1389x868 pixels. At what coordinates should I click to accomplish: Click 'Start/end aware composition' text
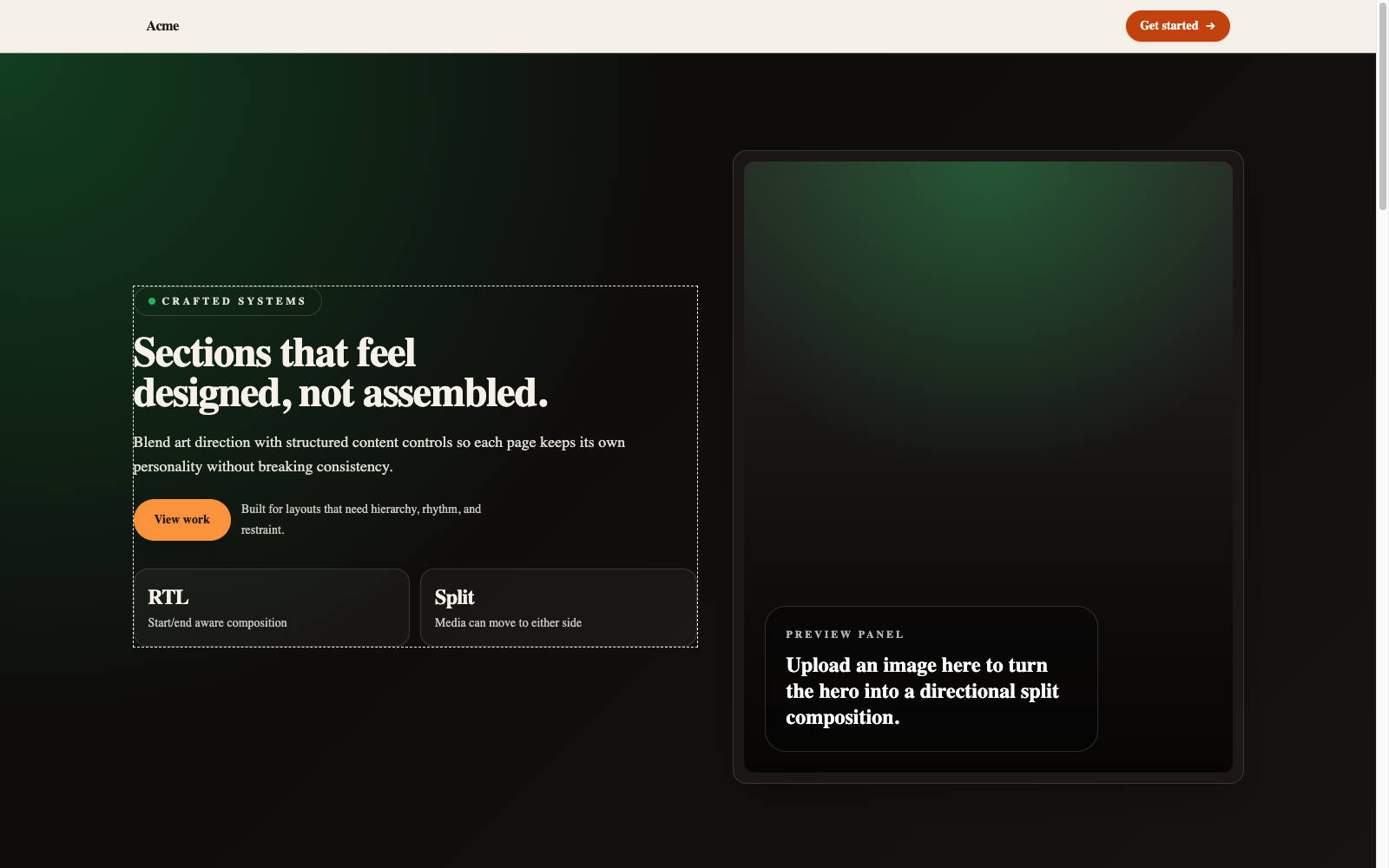click(x=217, y=622)
